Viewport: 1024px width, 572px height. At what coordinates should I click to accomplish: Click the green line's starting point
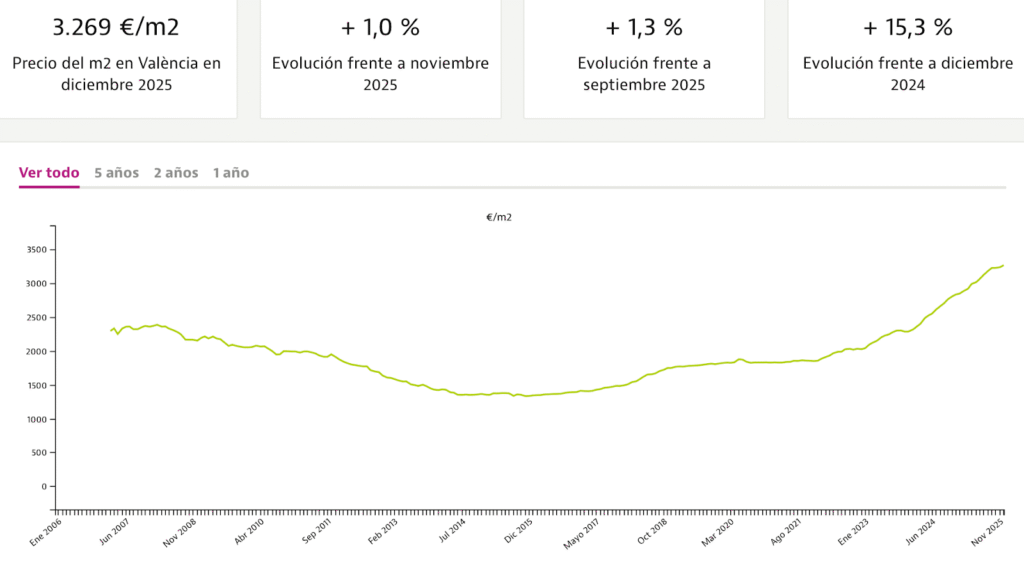point(110,331)
